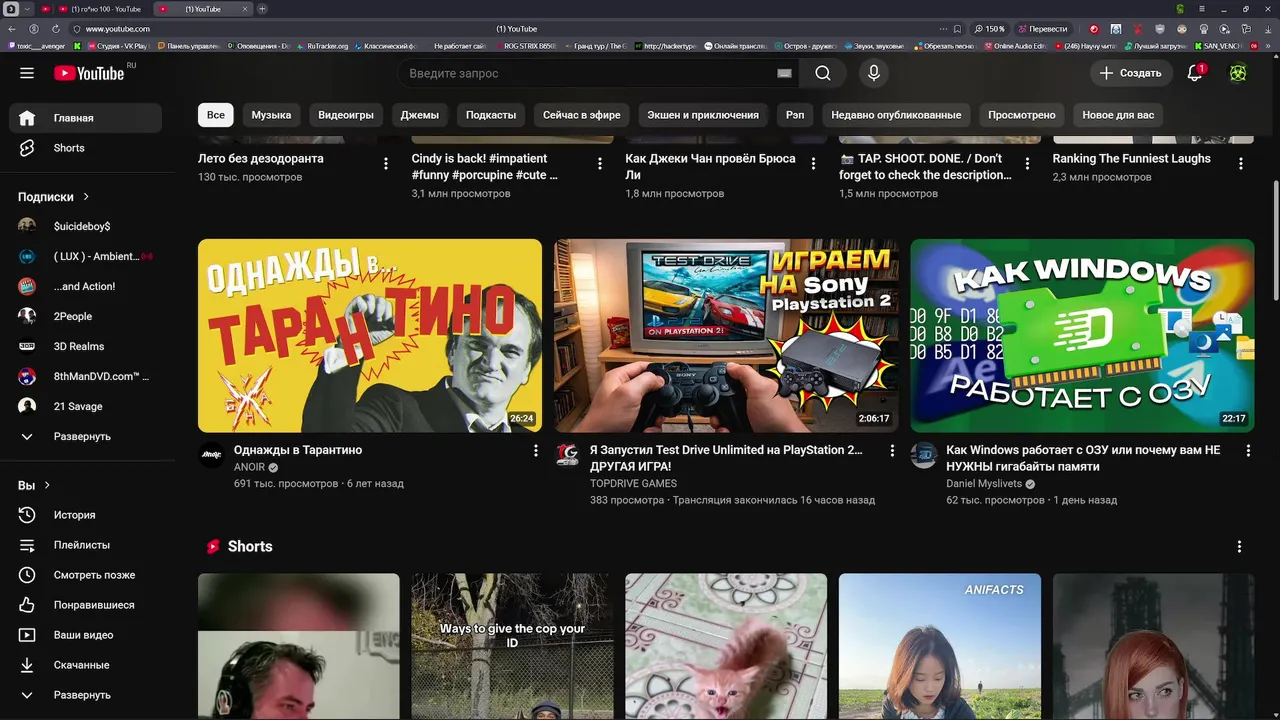Open new browser tab with plus button
This screenshot has width=1280, height=720.
pyautogui.click(x=262, y=9)
